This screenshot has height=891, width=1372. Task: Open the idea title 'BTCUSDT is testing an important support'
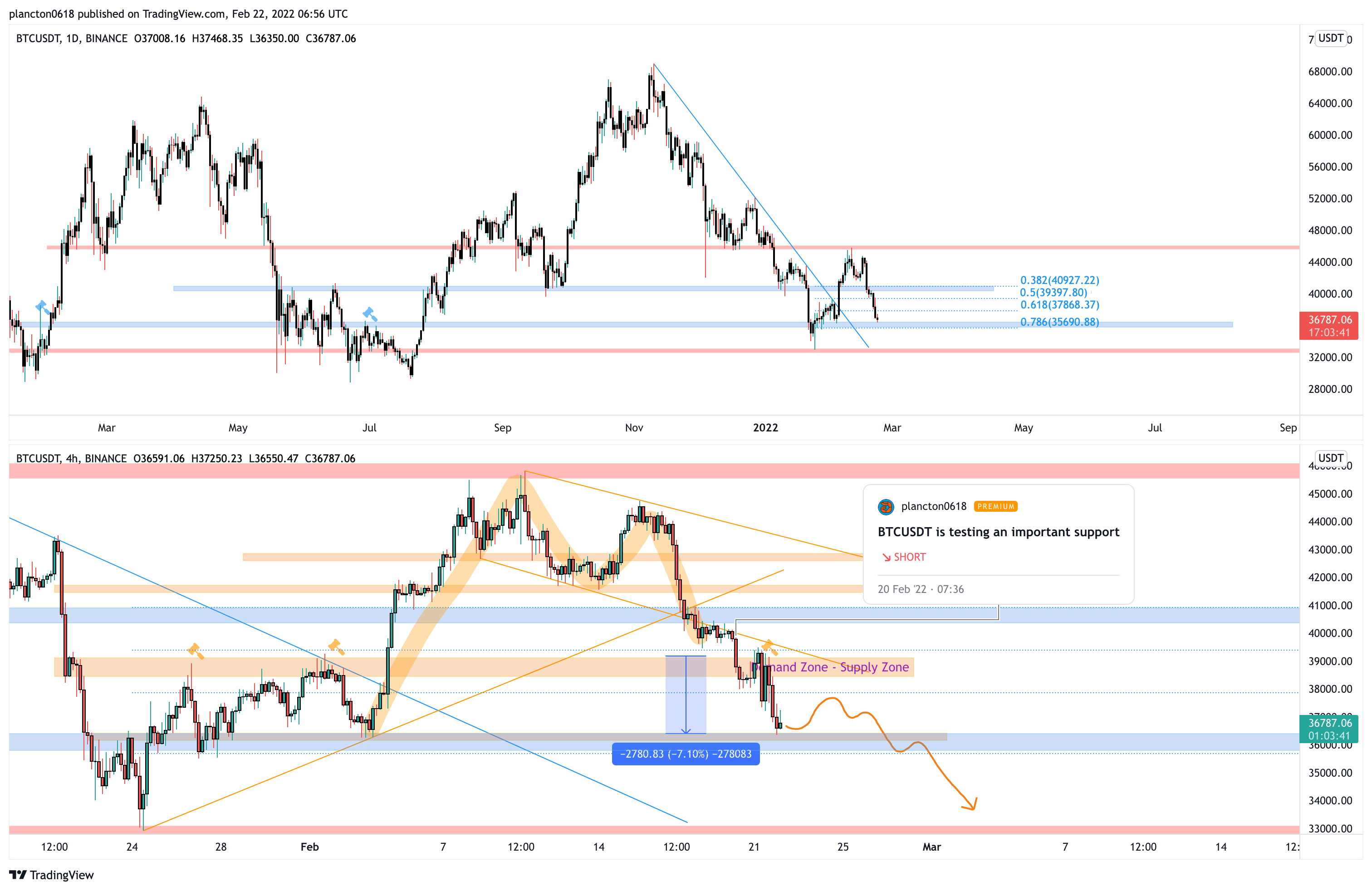pos(998,532)
